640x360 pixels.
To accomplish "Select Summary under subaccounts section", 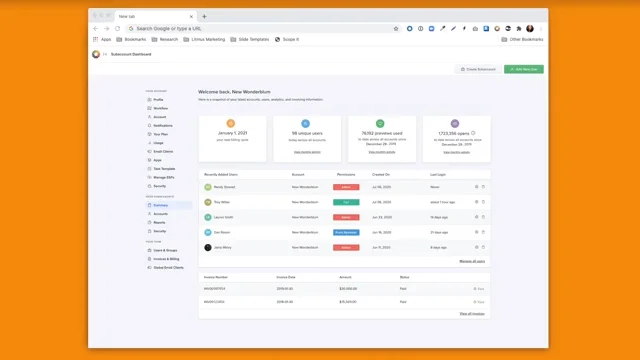I will tap(169, 205).
